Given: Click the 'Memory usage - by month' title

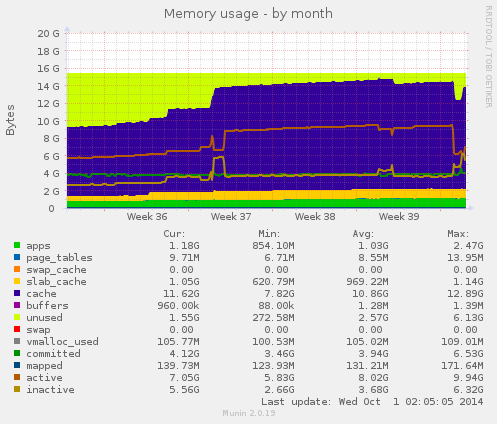Looking at the screenshot, I should pyautogui.click(x=248, y=14).
